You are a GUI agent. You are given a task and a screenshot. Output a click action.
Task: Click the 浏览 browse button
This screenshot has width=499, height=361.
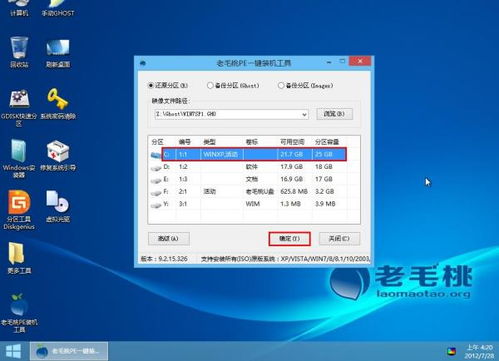click(334, 114)
